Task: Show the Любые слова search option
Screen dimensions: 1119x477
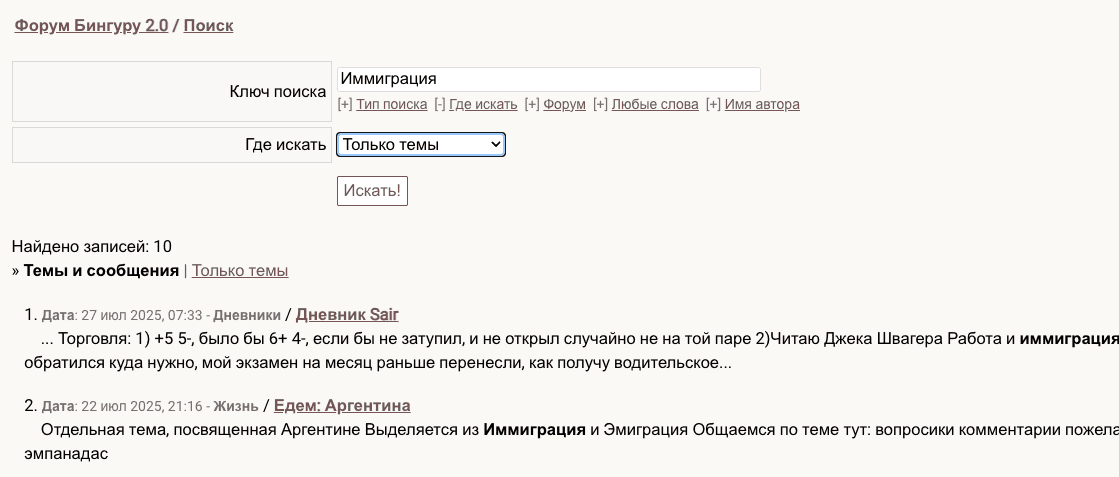Action: pos(654,104)
